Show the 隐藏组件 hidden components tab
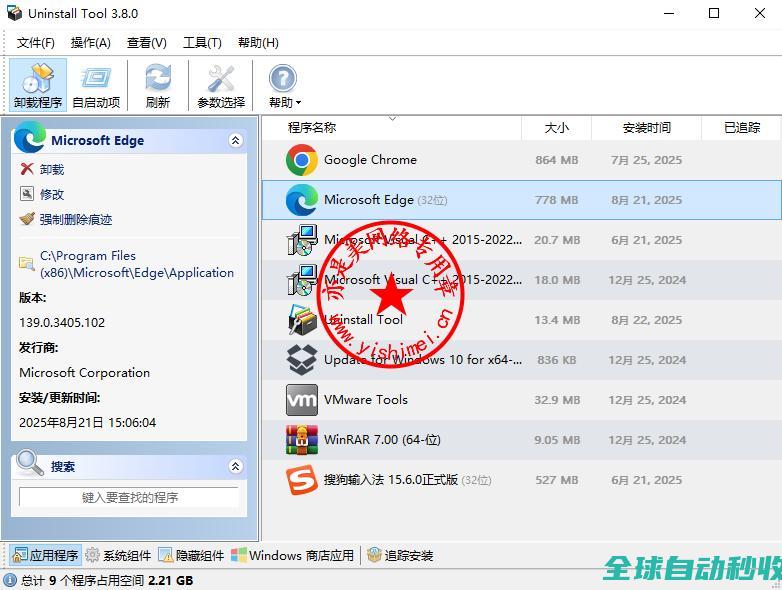782x590 pixels. [191, 555]
